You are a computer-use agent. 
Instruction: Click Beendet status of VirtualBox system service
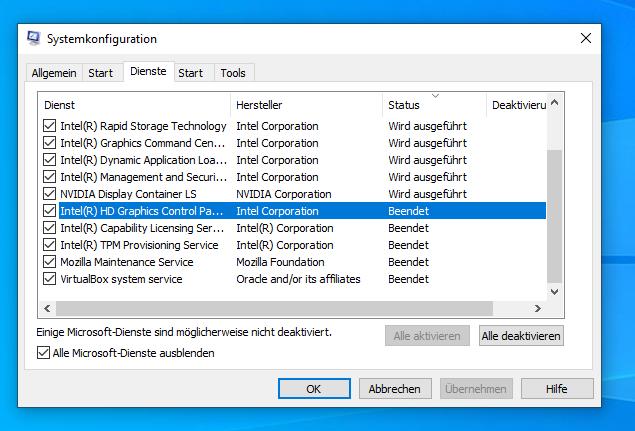tap(408, 279)
